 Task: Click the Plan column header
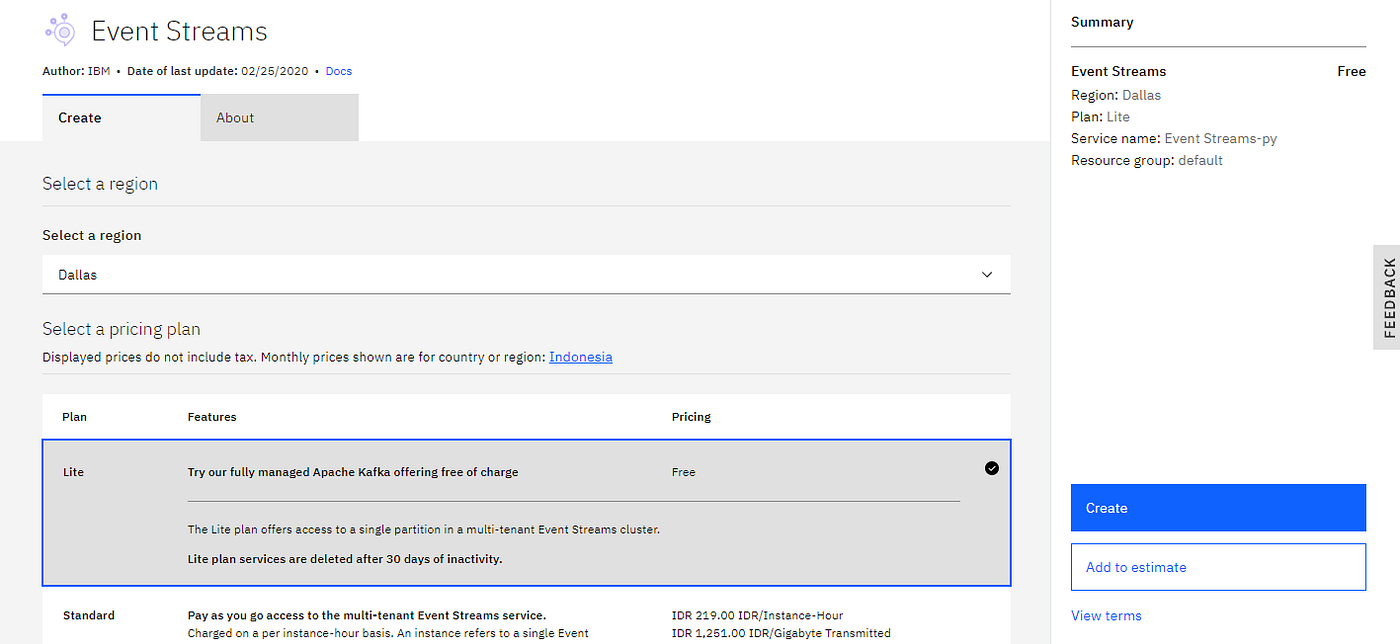(74, 416)
